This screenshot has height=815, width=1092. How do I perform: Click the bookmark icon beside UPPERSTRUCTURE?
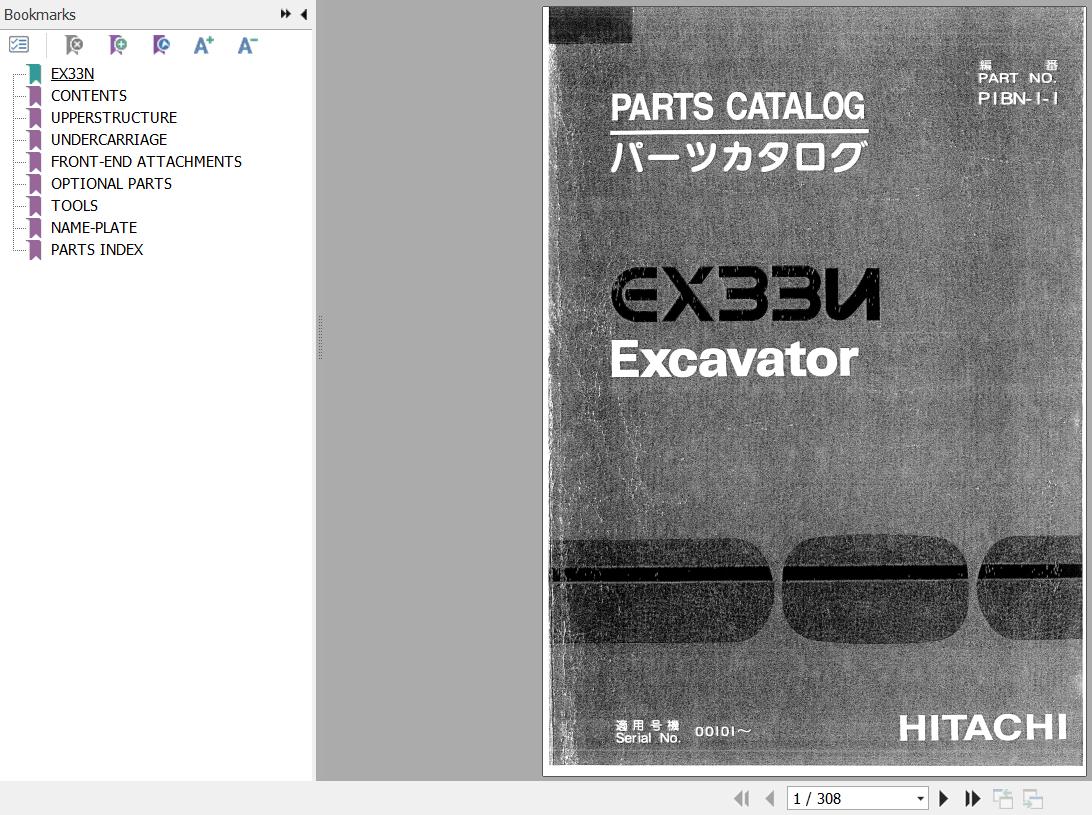(35, 118)
